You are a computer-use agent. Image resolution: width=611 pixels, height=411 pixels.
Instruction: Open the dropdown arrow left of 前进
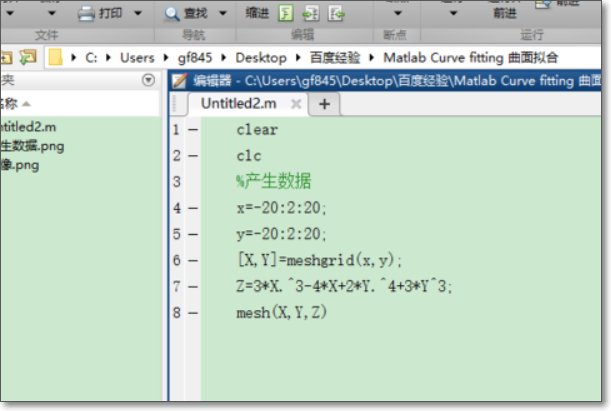[x=453, y=13]
